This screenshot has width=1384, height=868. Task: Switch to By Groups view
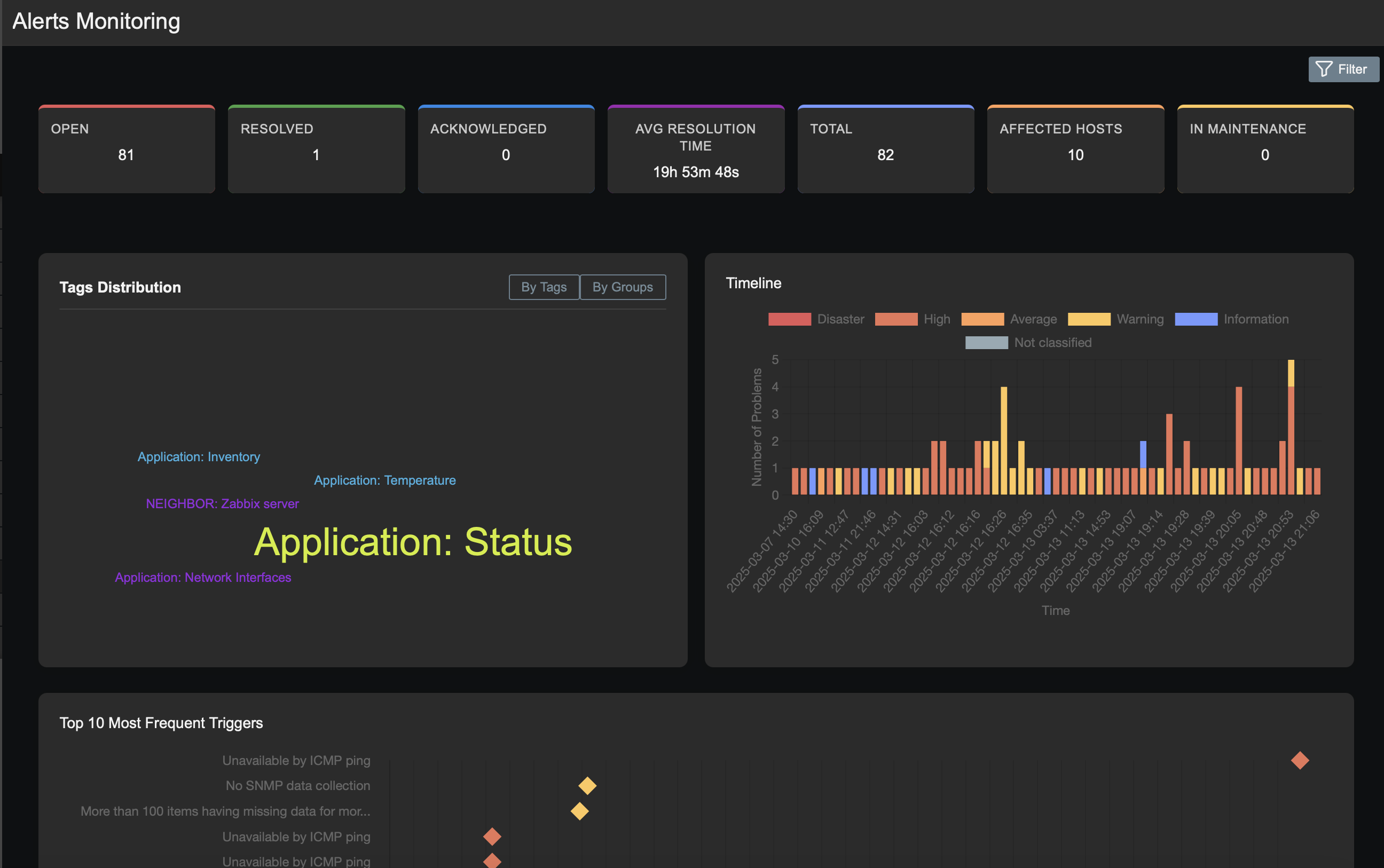622,287
